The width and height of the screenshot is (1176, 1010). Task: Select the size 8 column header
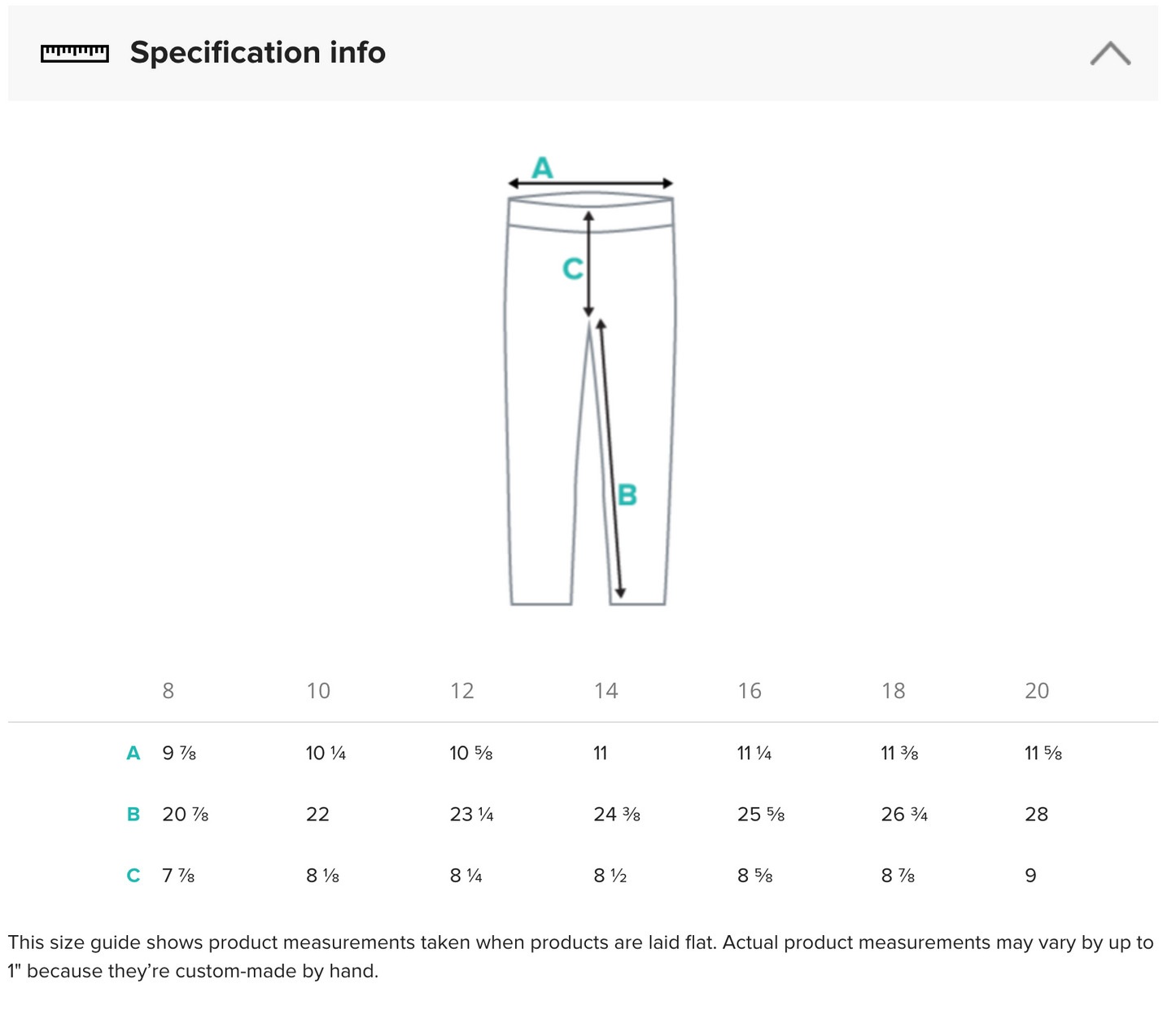(168, 691)
